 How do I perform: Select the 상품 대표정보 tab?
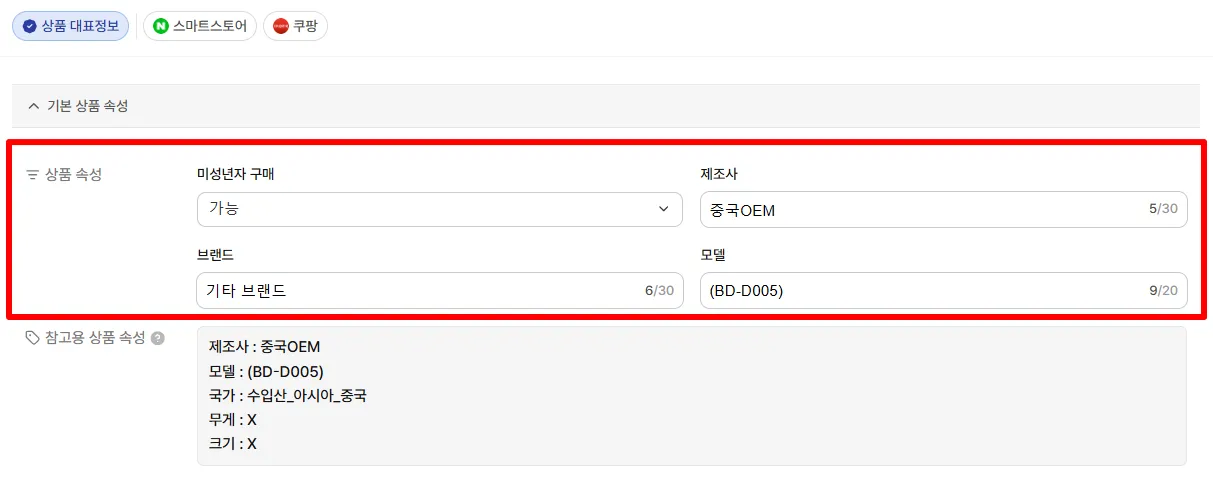tap(71, 26)
